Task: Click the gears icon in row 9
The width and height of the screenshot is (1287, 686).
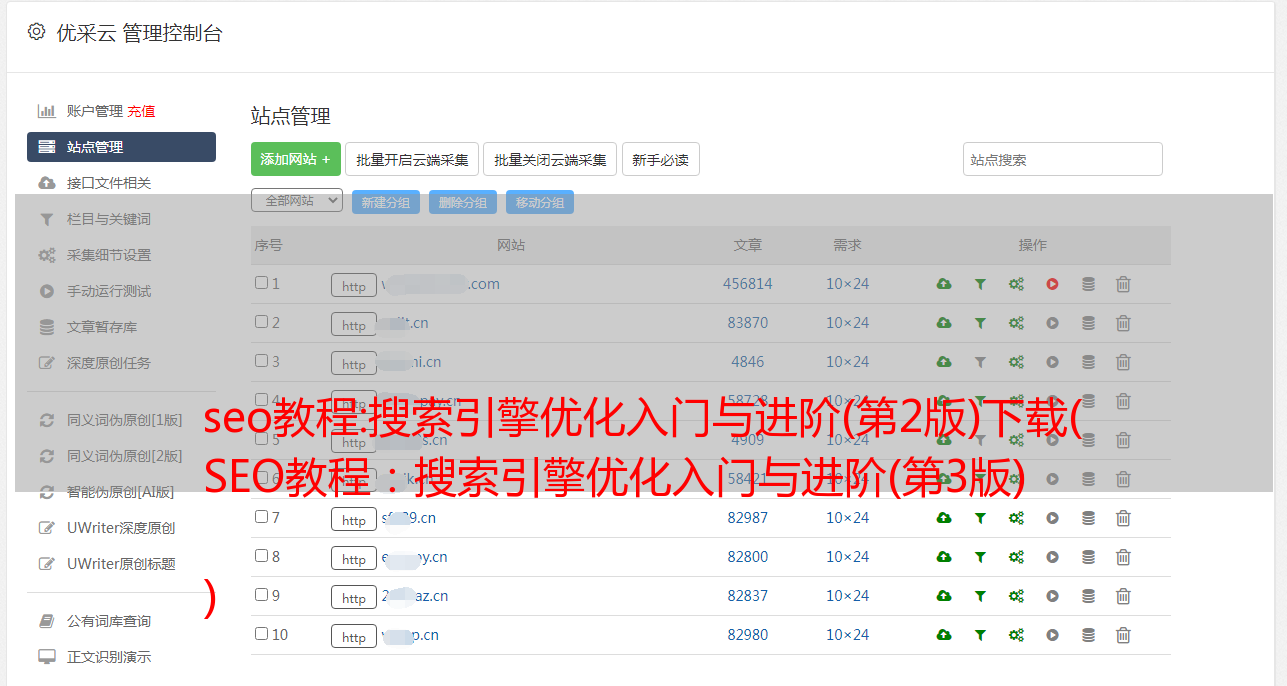Action: (1016, 596)
